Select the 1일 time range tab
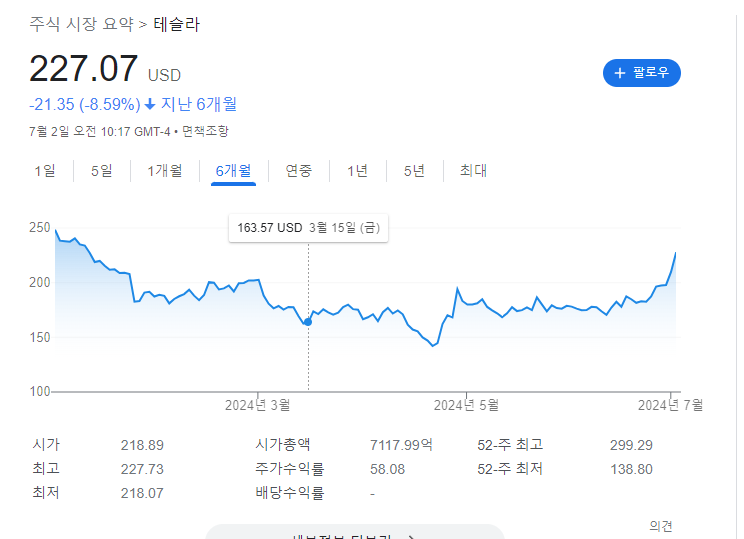 click(45, 171)
